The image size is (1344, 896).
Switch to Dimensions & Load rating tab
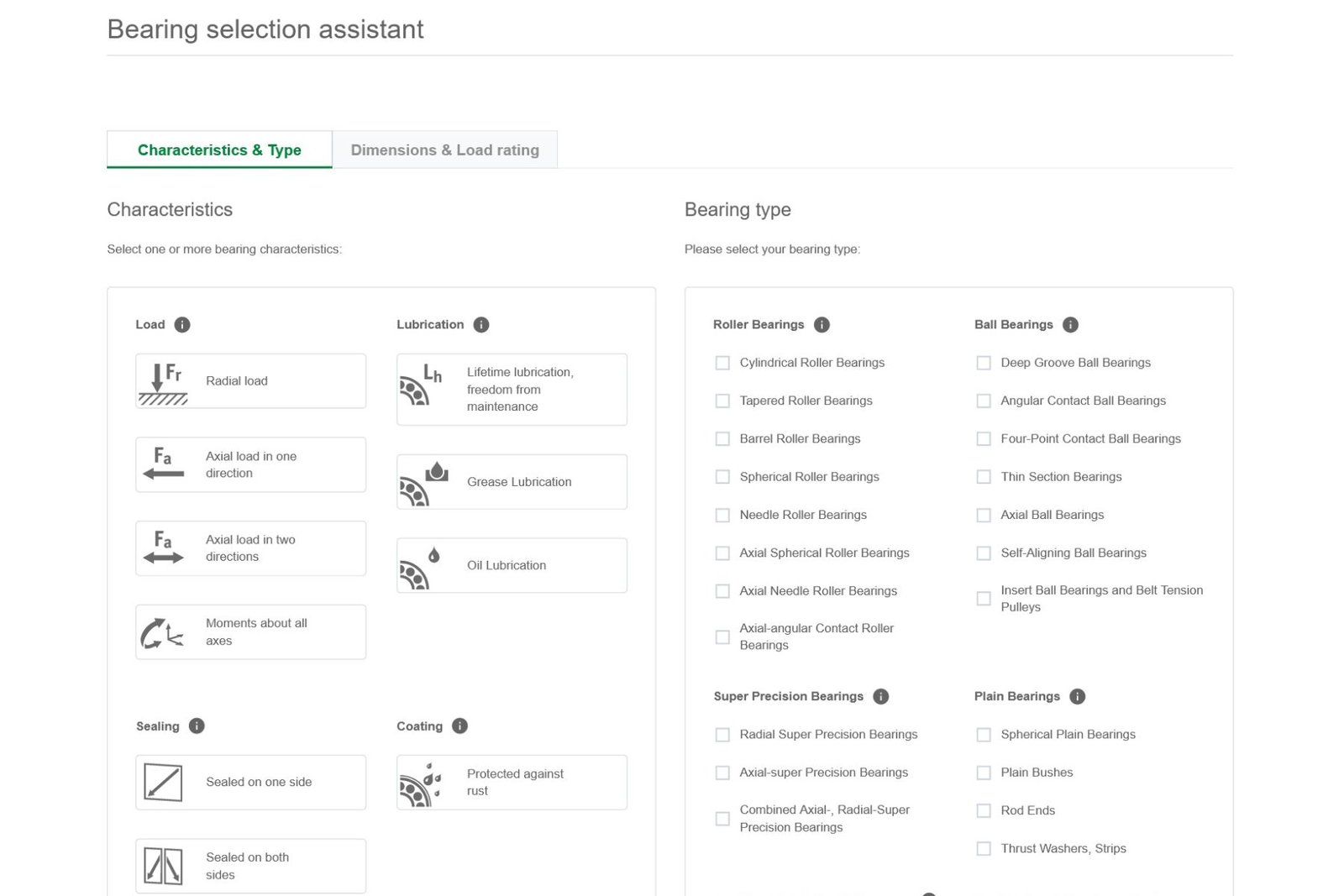point(444,150)
